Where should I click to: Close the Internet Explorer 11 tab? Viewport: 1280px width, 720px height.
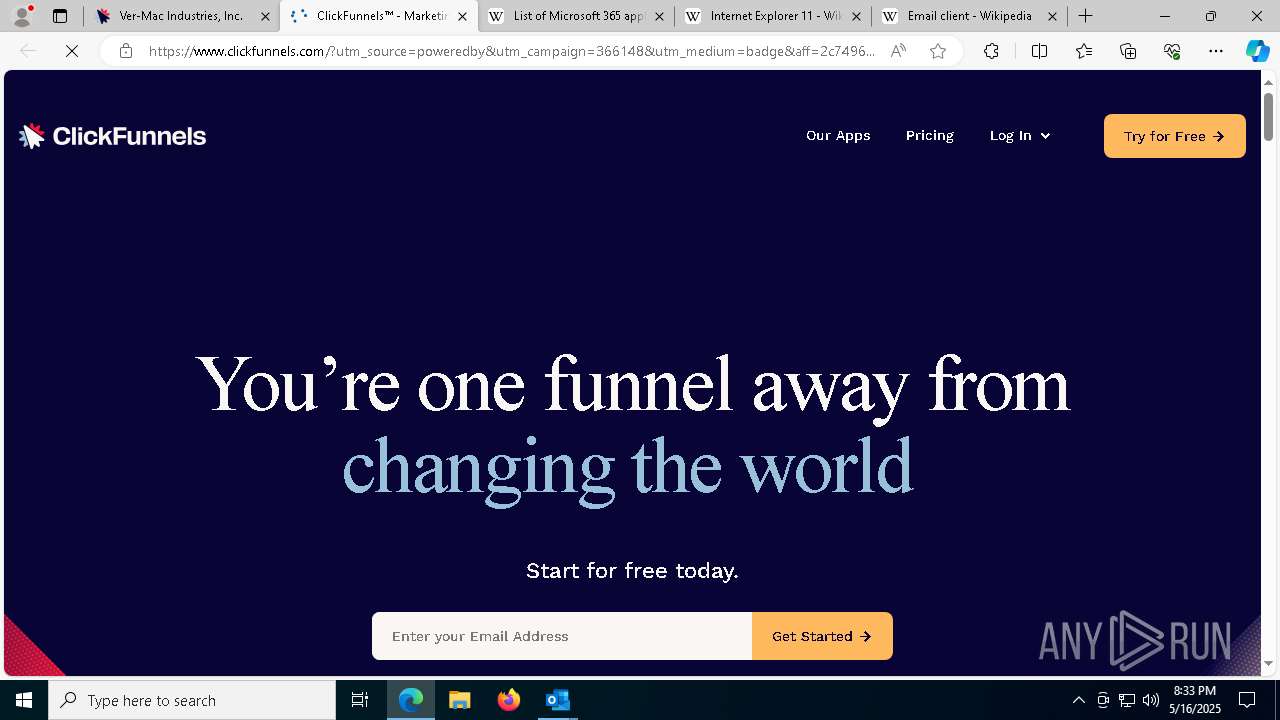(856, 16)
